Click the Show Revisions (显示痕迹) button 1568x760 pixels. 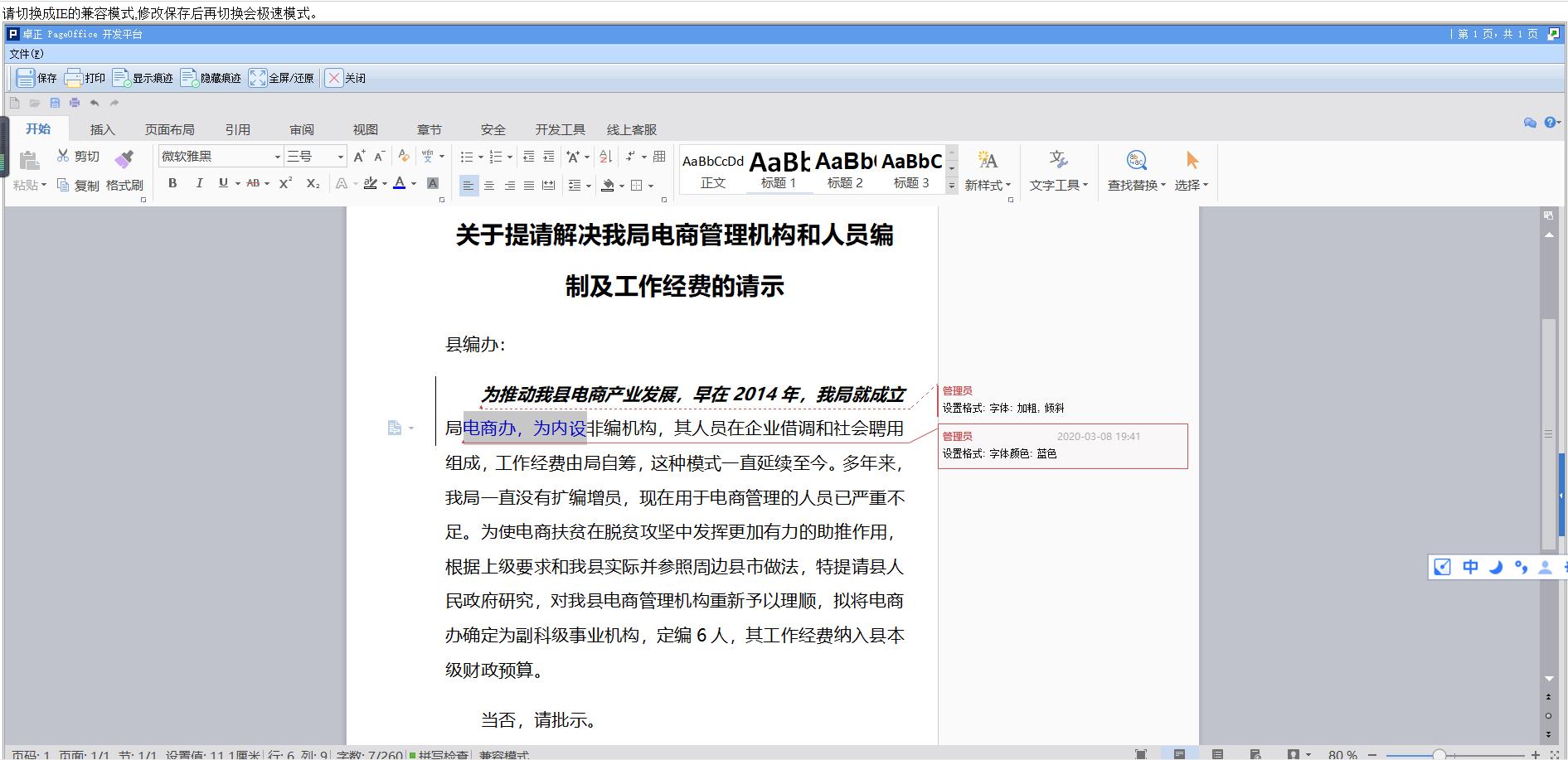click(x=143, y=78)
